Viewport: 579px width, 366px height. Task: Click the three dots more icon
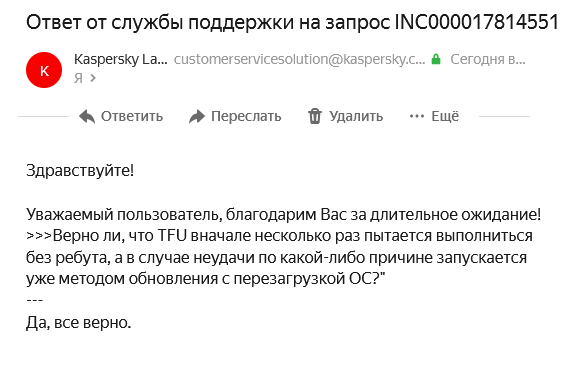coord(417,116)
